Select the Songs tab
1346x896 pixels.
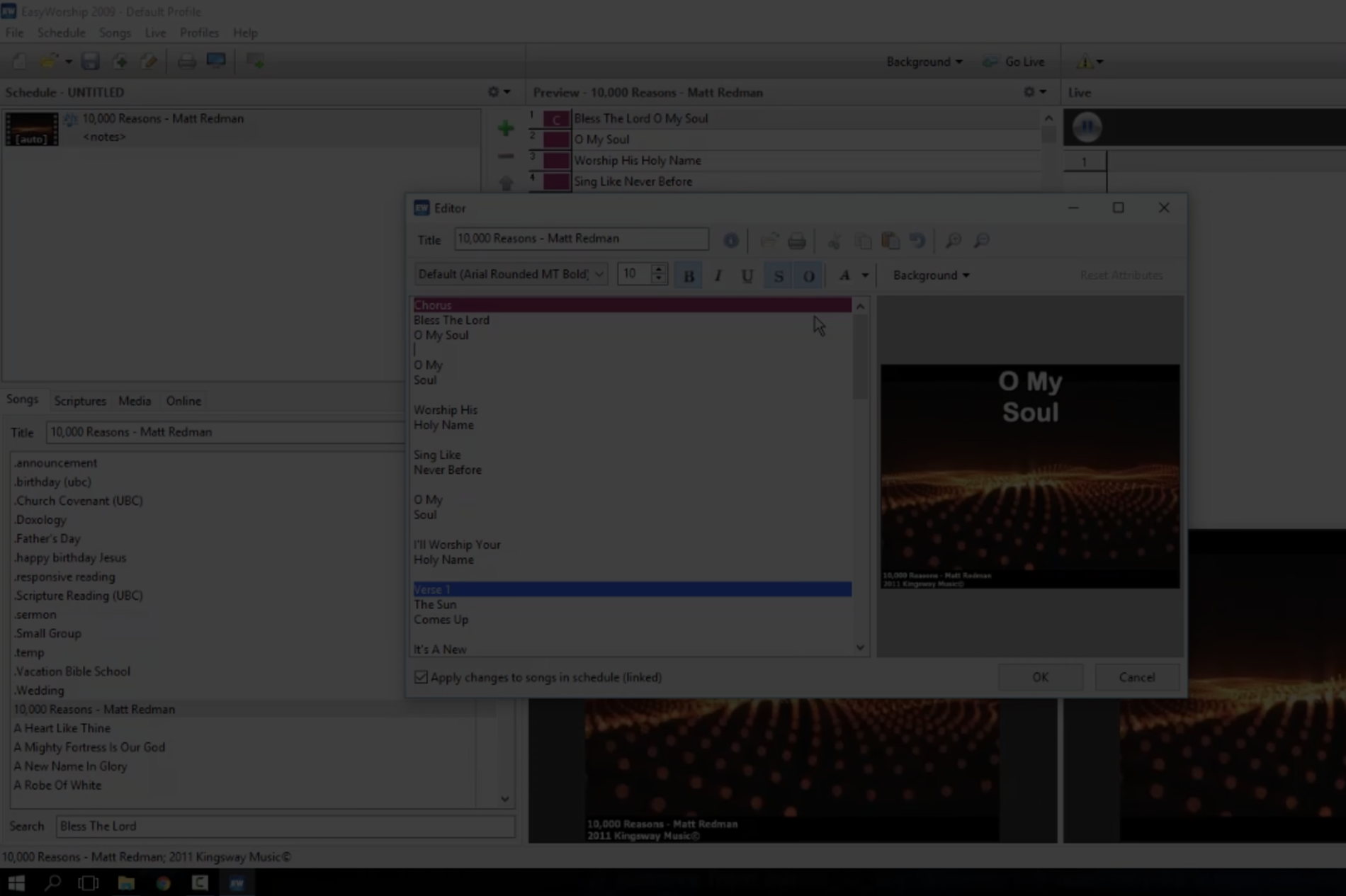pyautogui.click(x=22, y=399)
